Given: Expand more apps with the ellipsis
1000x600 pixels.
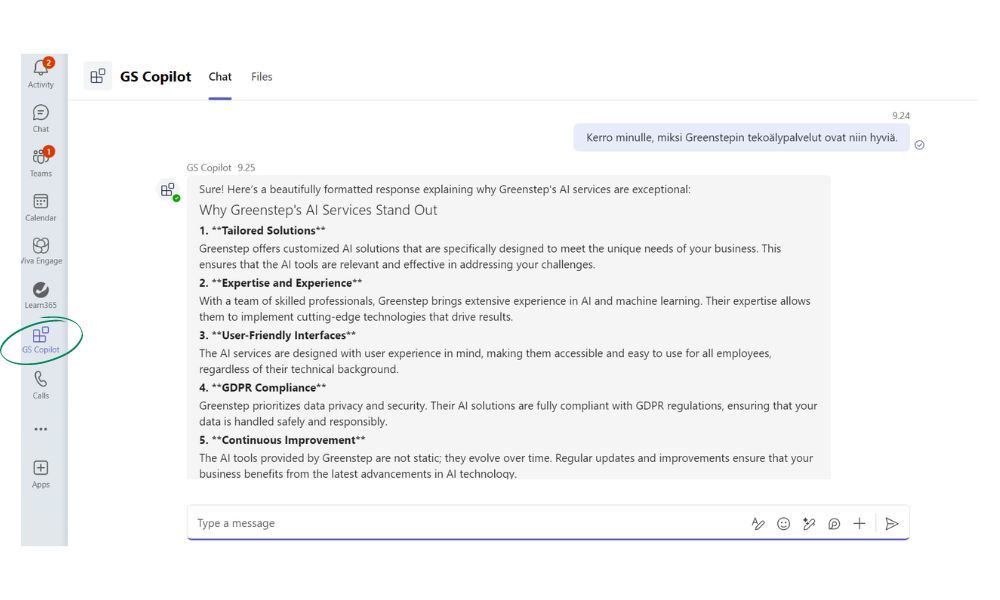Looking at the screenshot, I should point(41,429).
